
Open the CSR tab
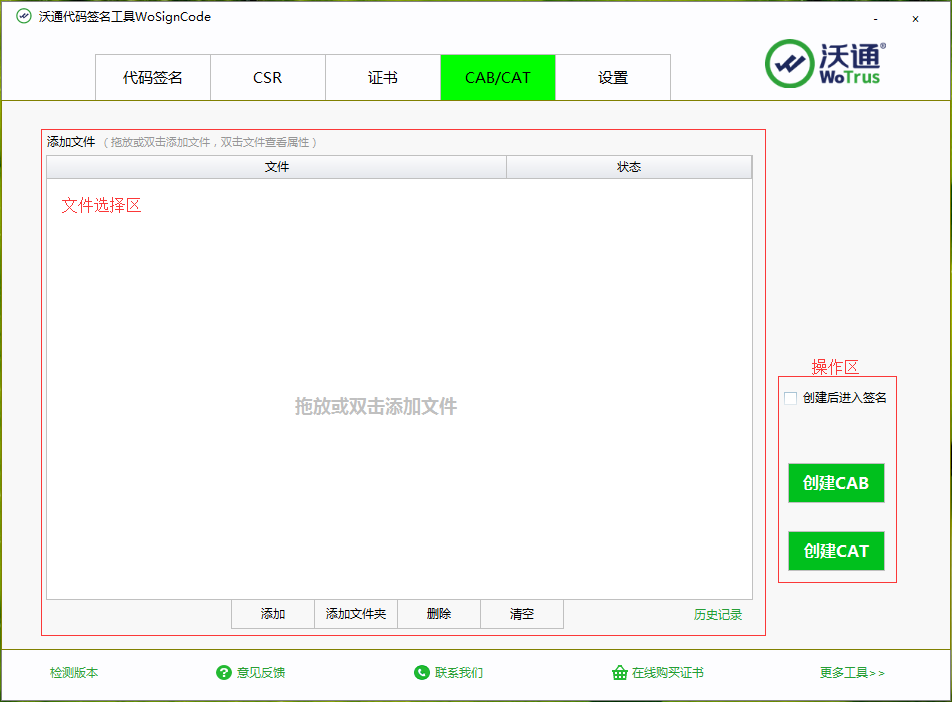(x=268, y=78)
